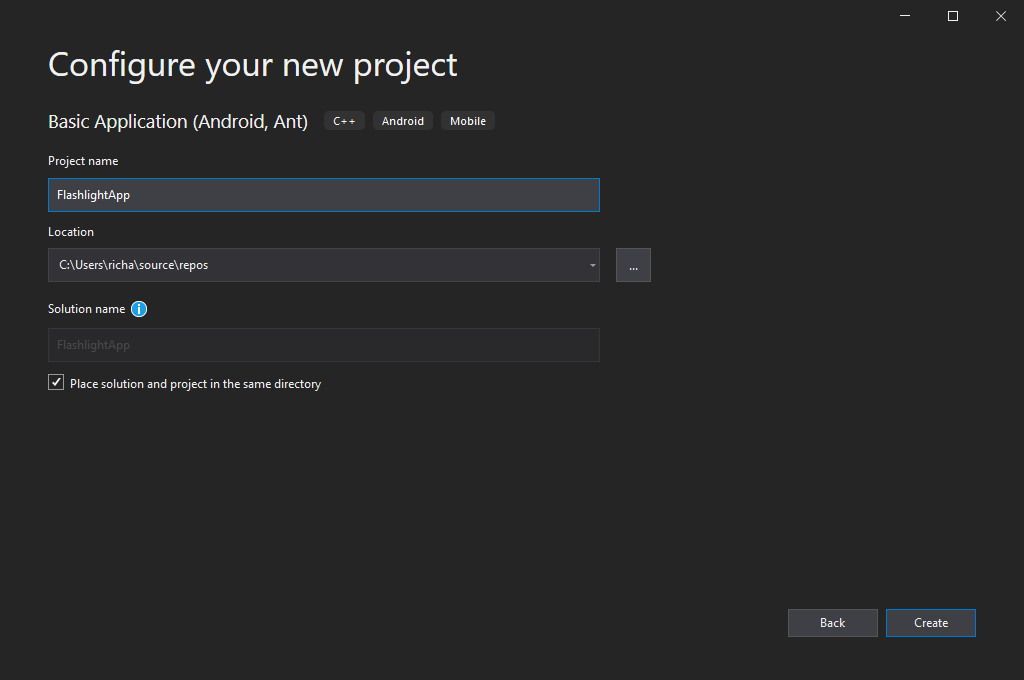Click the Configure your new project heading
This screenshot has height=680, width=1024.
point(252,64)
